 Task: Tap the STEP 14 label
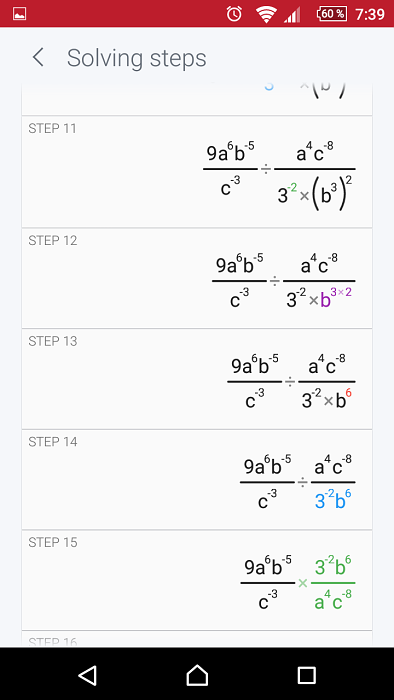pos(53,442)
